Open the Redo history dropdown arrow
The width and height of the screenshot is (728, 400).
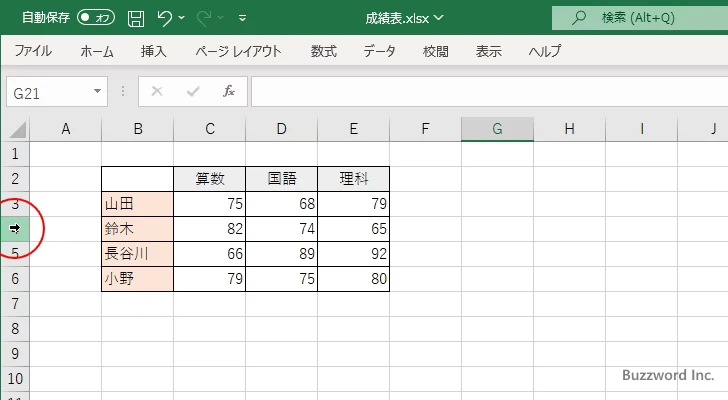(x=221, y=18)
